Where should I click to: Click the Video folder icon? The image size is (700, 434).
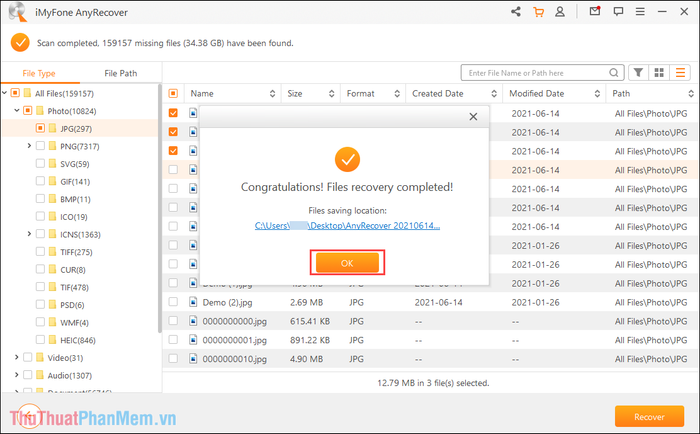tap(39, 357)
